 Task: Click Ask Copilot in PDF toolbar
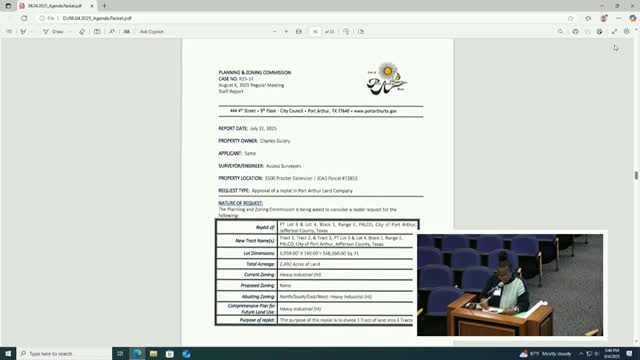[151, 31]
